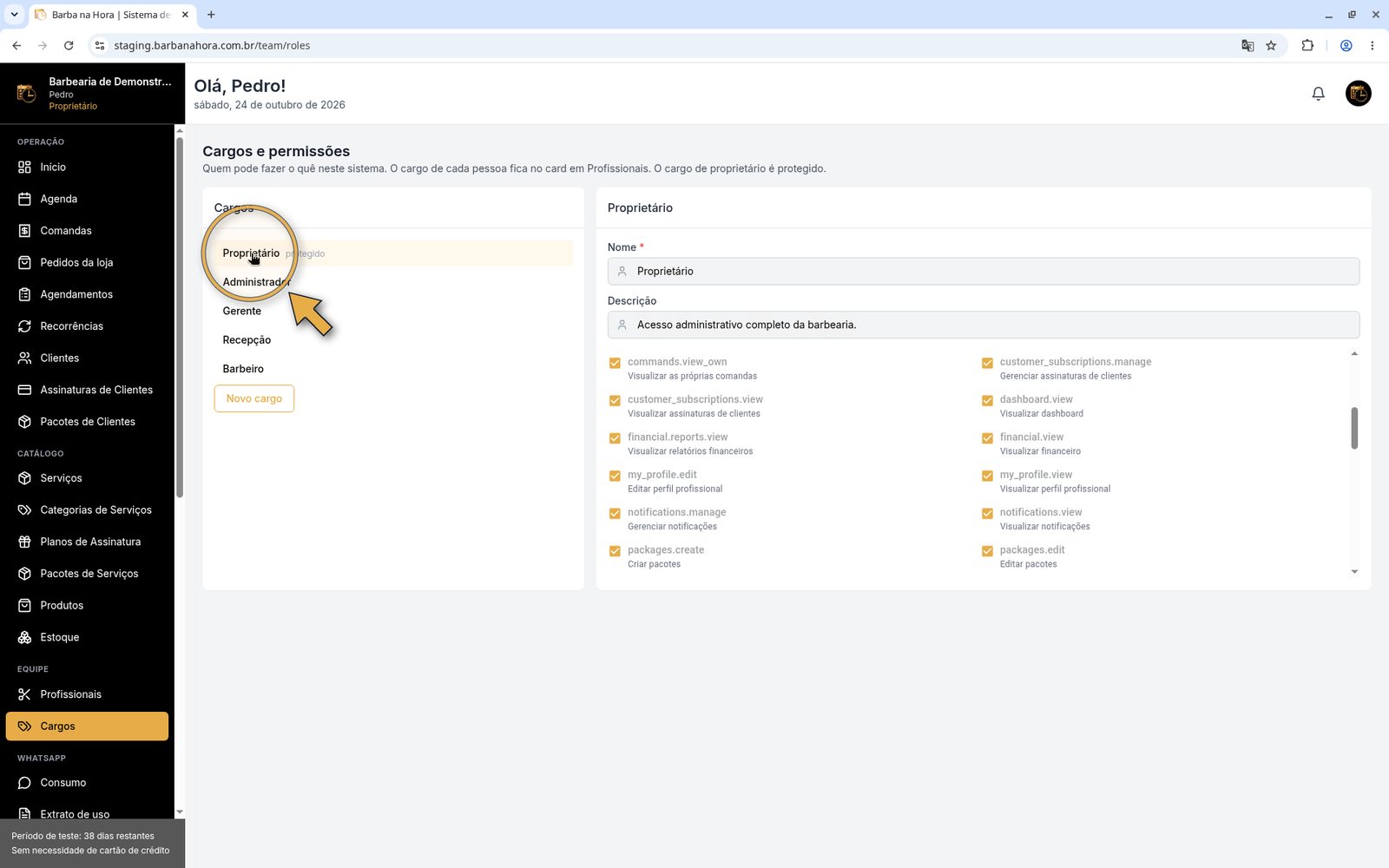
Task: Click the permissions list scrollbar thumb
Action: click(1354, 428)
